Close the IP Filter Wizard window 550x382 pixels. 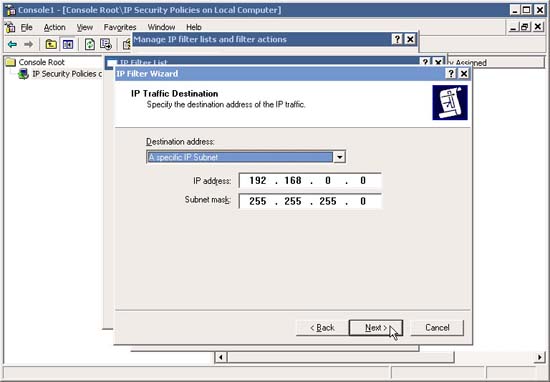(464, 74)
